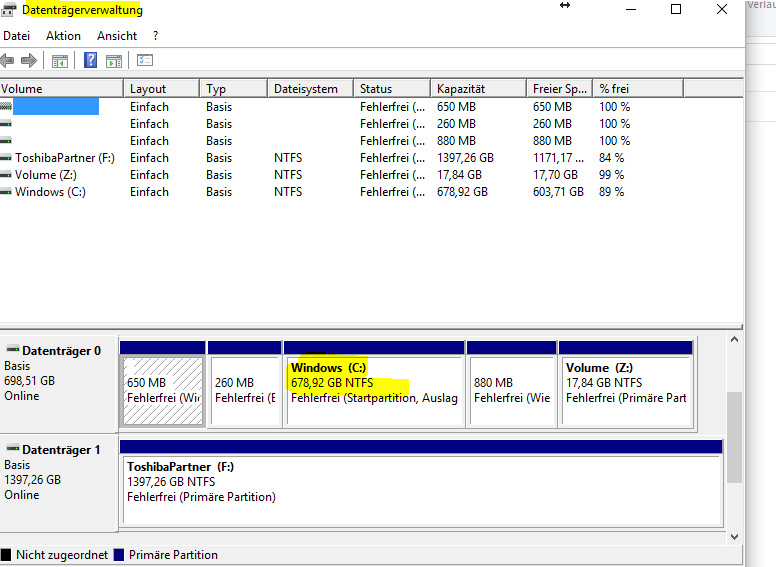776x567 pixels.
Task: Click disk icon next to Datenträger 1
Action: [12, 448]
